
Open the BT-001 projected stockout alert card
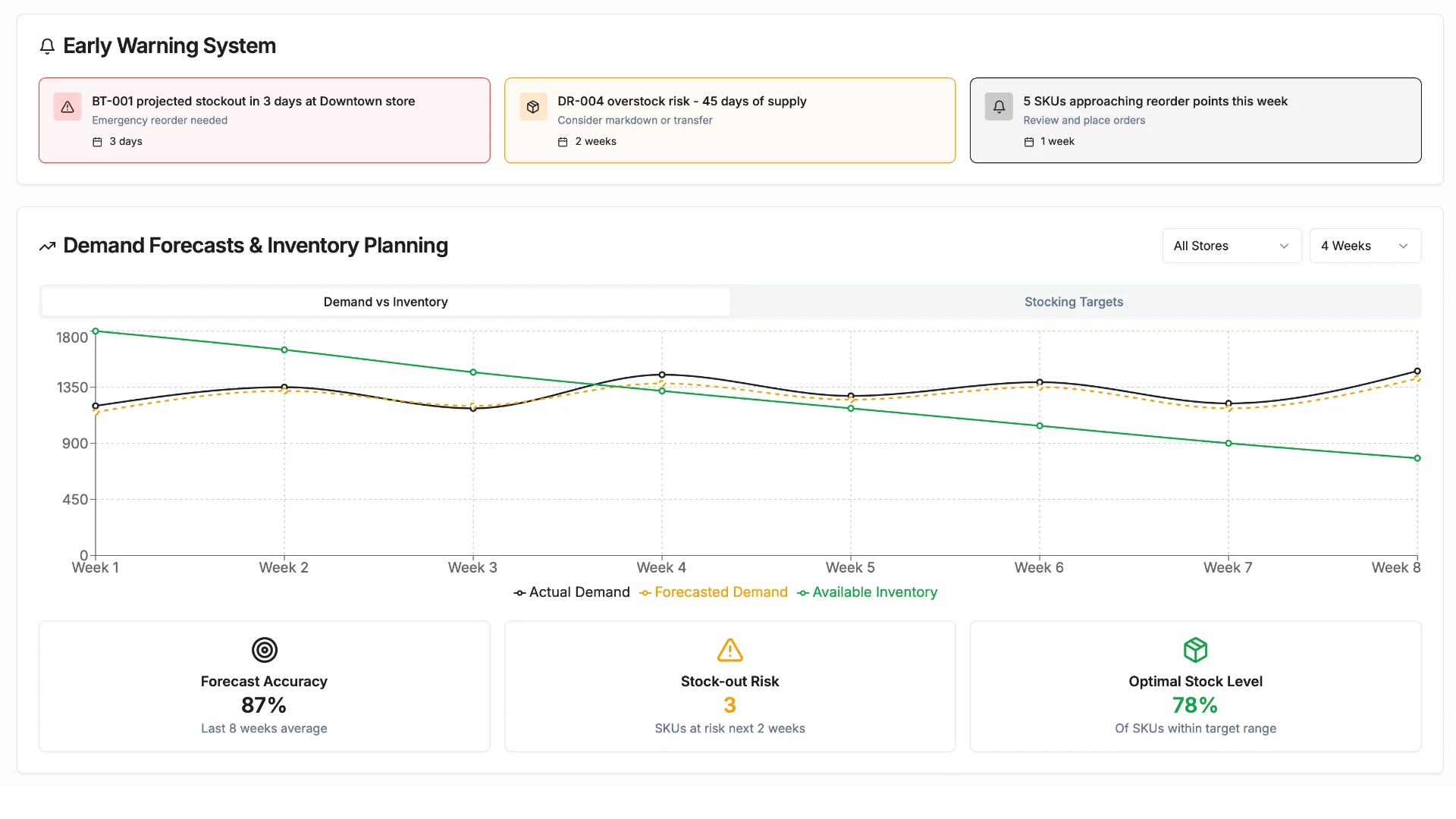(x=264, y=120)
